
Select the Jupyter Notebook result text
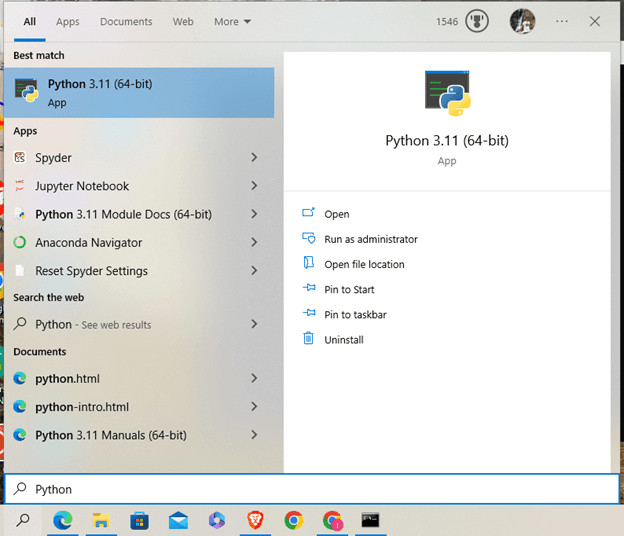tap(82, 186)
